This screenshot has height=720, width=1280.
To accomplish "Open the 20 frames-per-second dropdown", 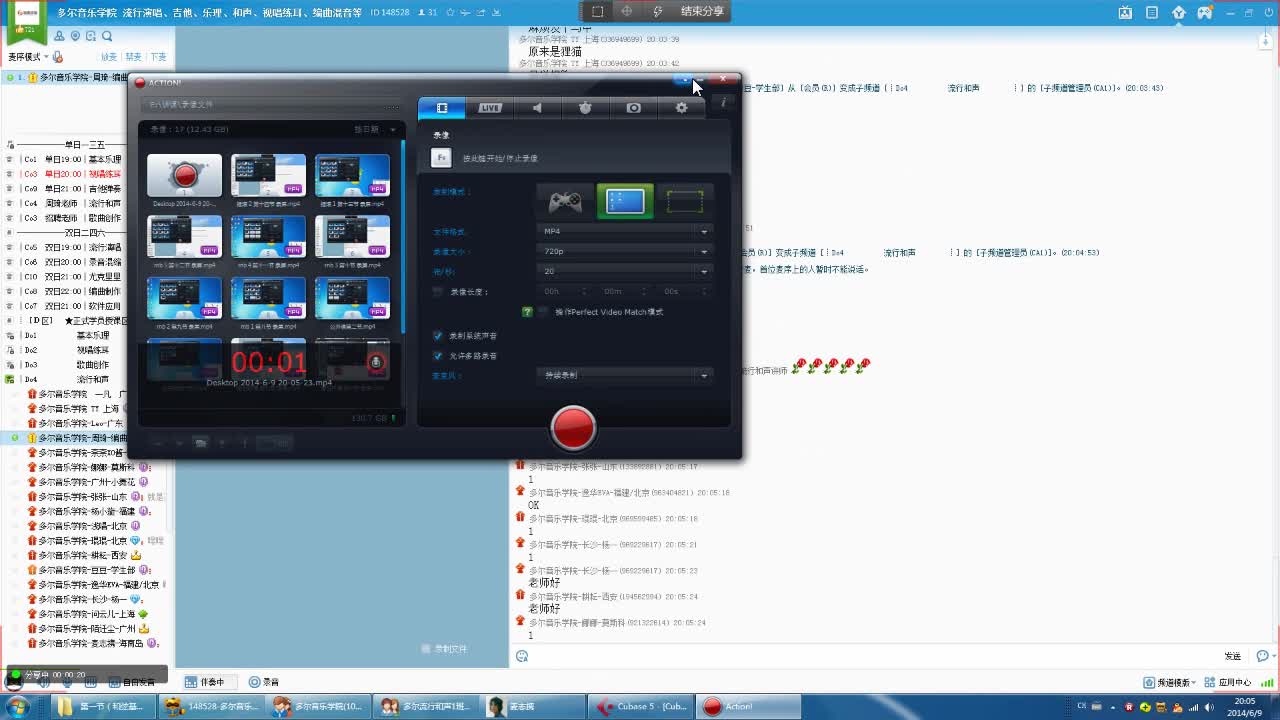I will pyautogui.click(x=625, y=271).
